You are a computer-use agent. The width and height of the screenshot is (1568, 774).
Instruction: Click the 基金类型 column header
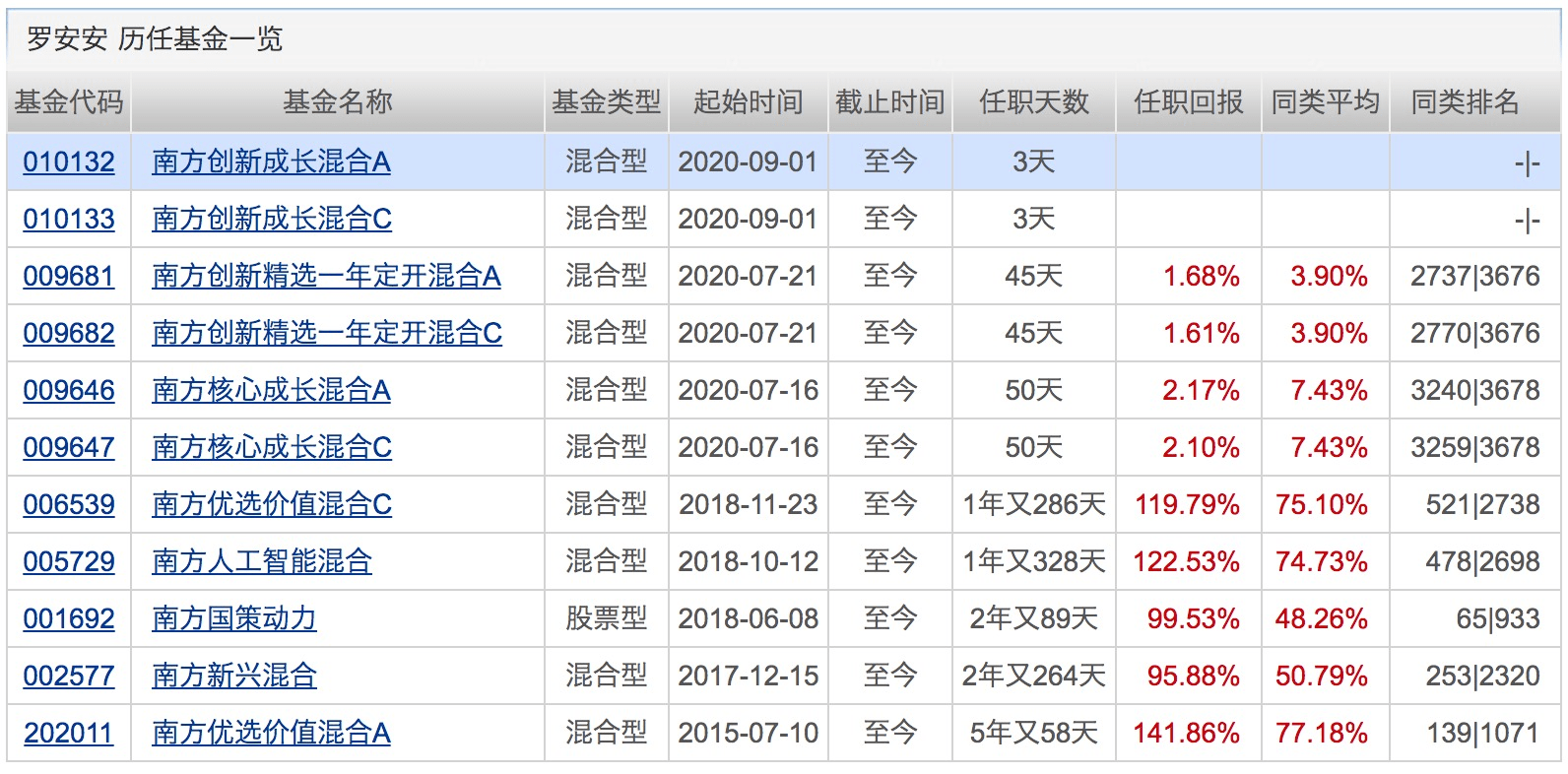[607, 101]
